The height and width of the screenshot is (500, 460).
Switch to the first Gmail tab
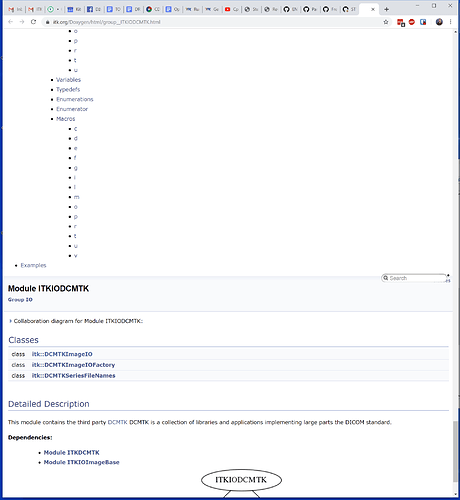pyautogui.click(x=15, y=9)
